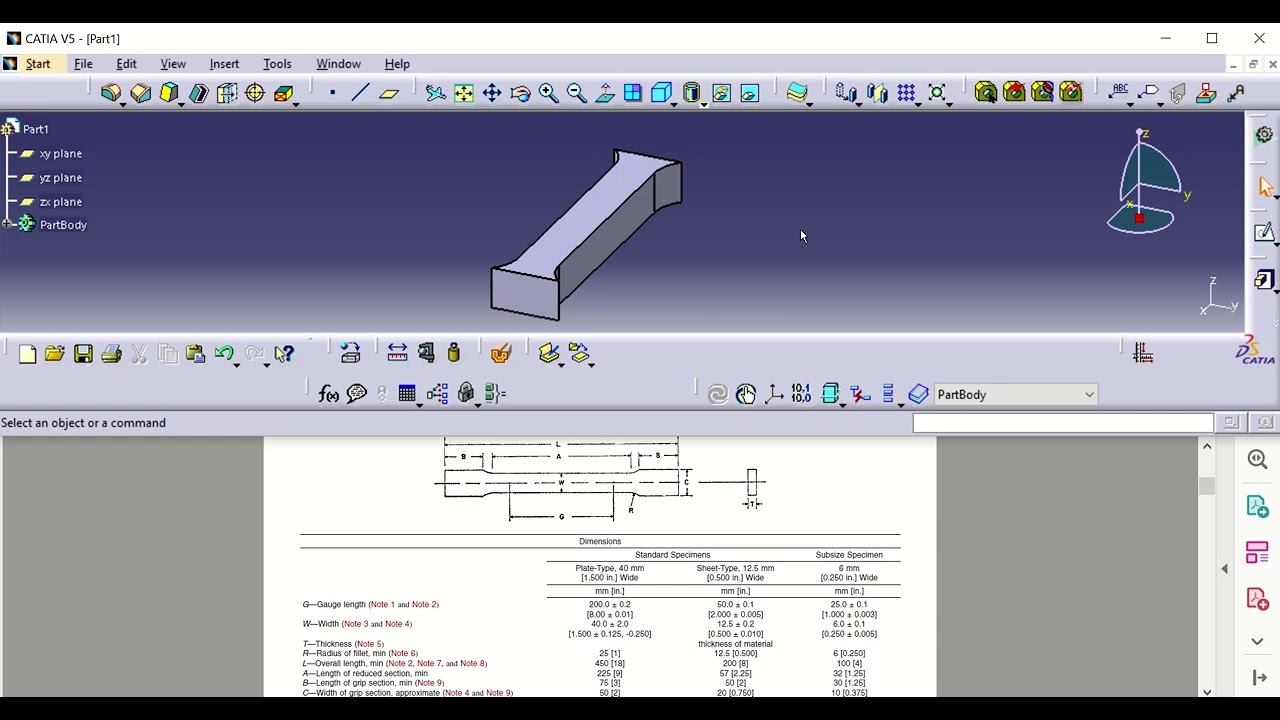Click the Save disk icon
The height and width of the screenshot is (720, 1280).
(x=83, y=354)
